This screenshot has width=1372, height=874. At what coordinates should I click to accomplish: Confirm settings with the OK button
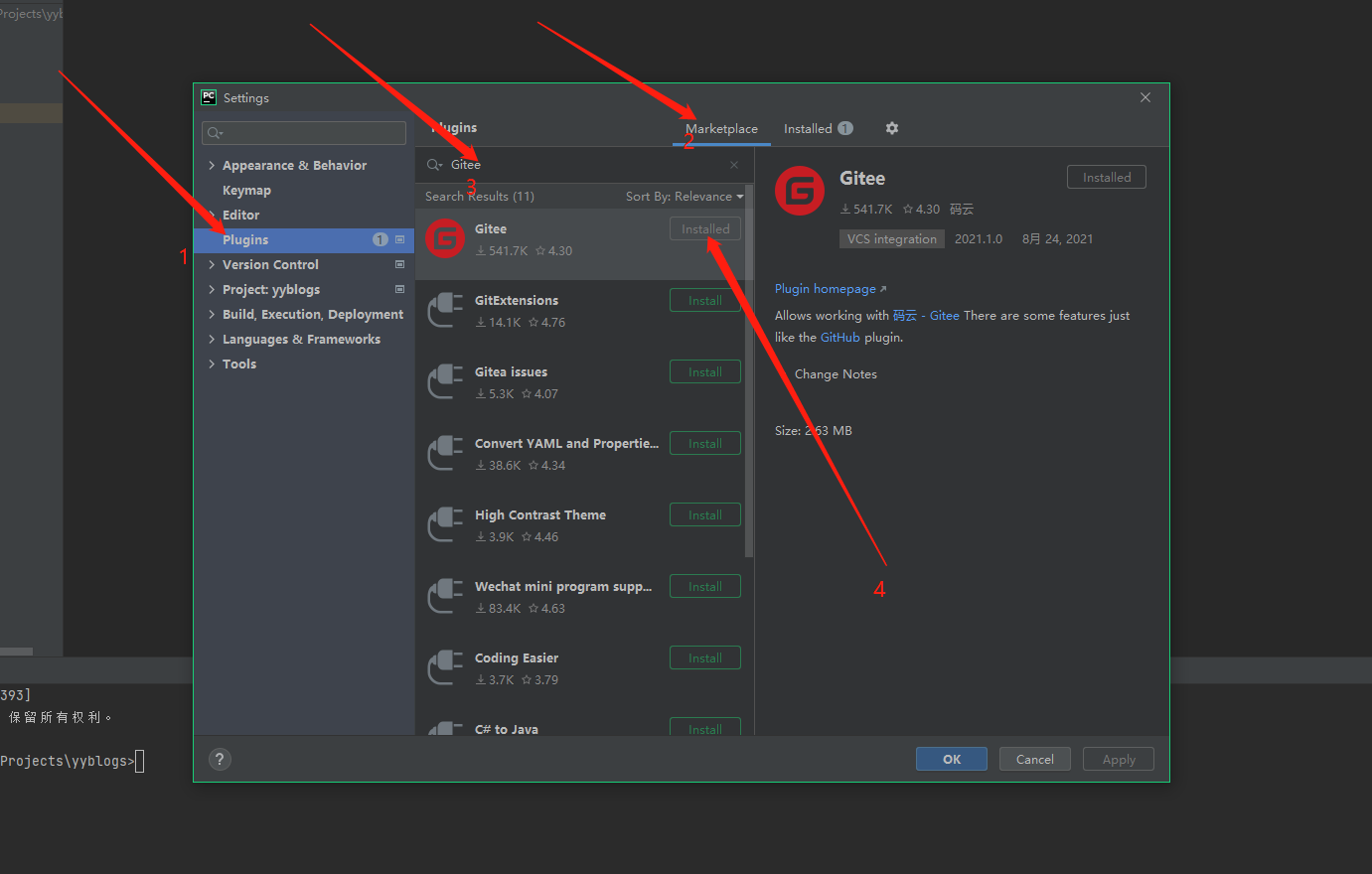point(951,759)
